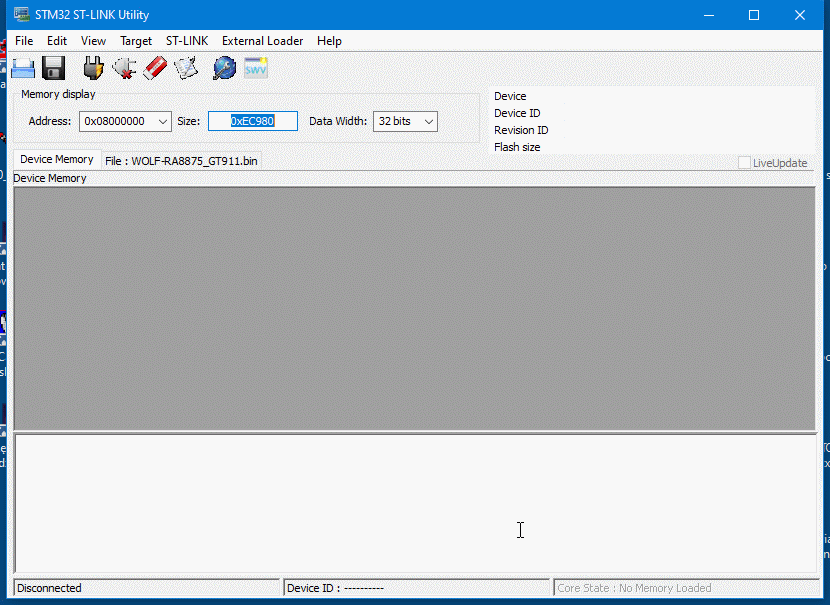Open the SWV viewer icon
Viewport: 830px width, 605px height.
click(x=256, y=68)
